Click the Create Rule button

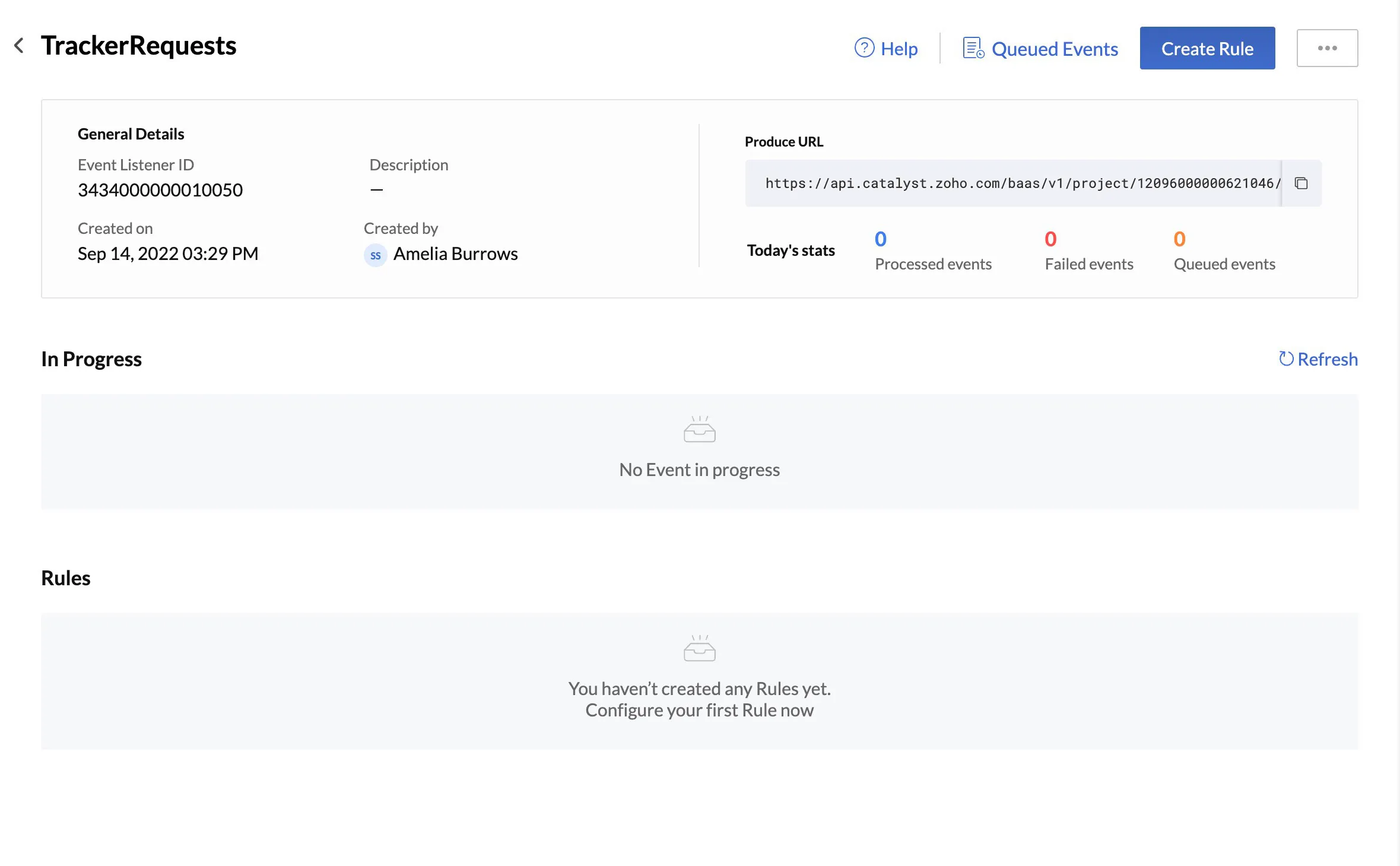(1207, 48)
